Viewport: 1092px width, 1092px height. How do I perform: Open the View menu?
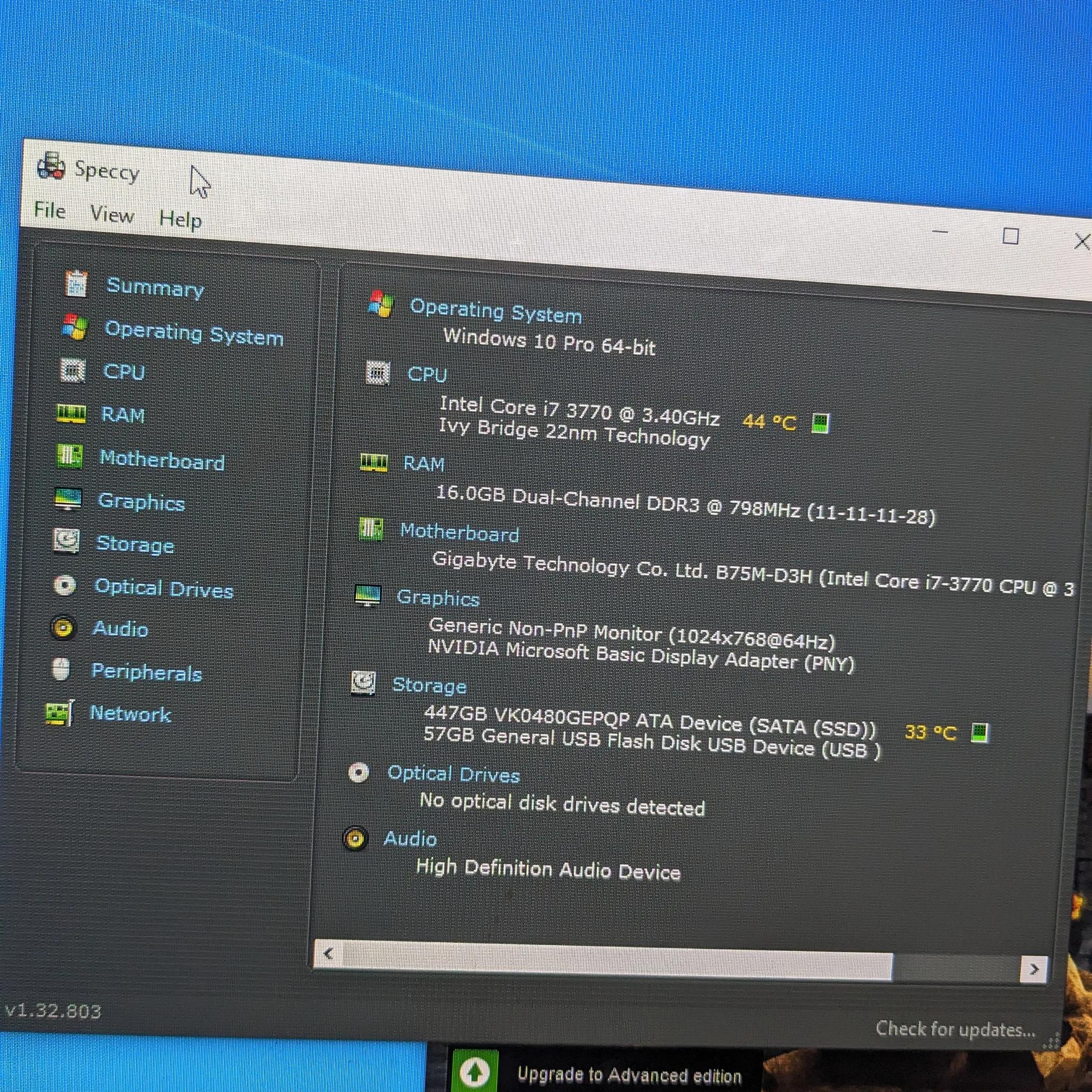pyautogui.click(x=113, y=214)
